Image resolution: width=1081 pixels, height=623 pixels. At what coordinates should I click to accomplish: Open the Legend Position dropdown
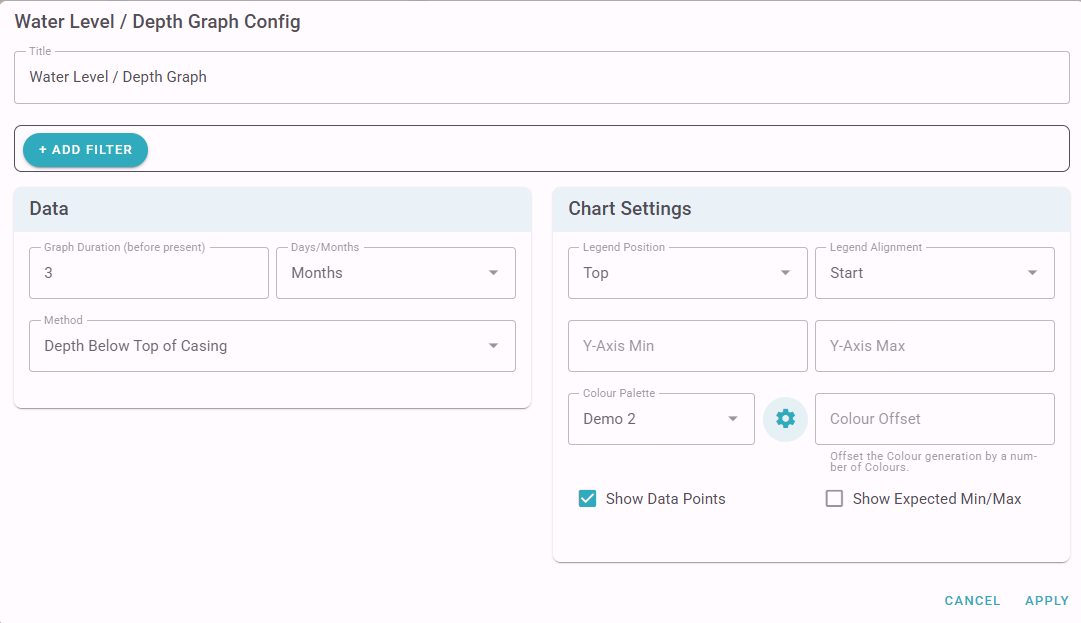tap(687, 273)
